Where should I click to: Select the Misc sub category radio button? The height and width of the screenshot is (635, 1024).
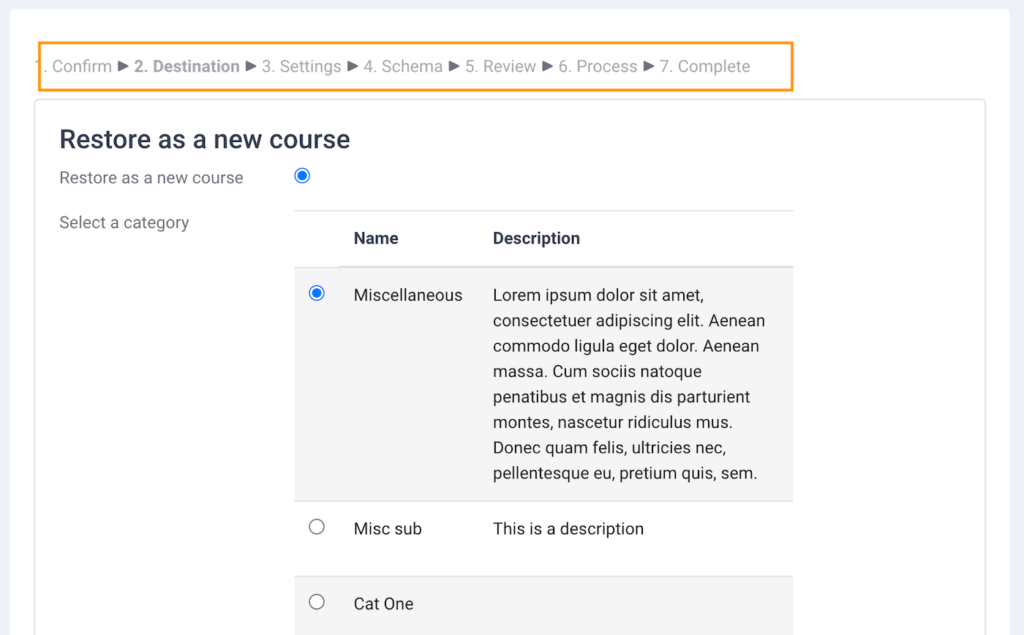tap(317, 527)
